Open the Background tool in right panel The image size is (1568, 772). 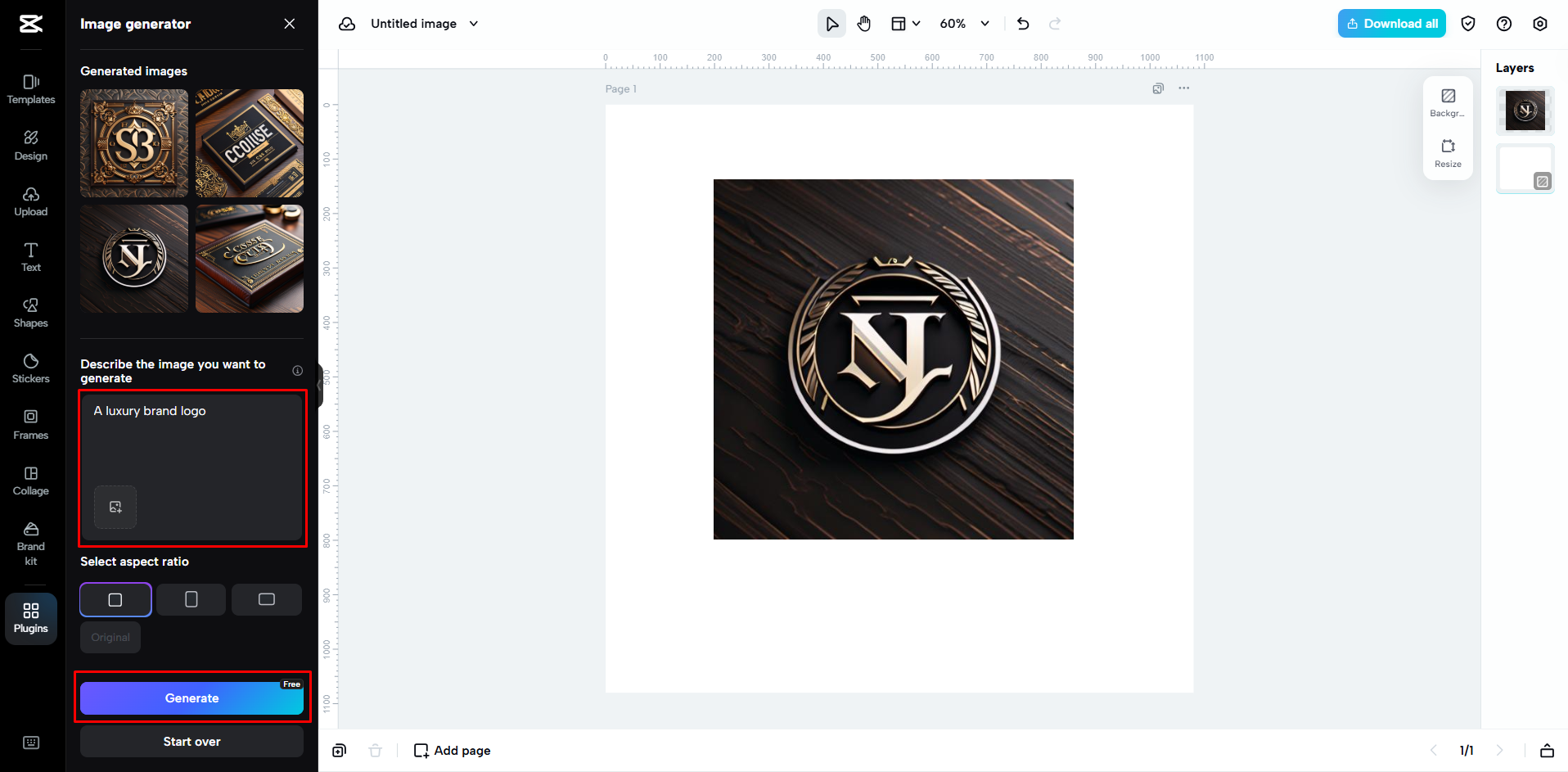pos(1448,102)
